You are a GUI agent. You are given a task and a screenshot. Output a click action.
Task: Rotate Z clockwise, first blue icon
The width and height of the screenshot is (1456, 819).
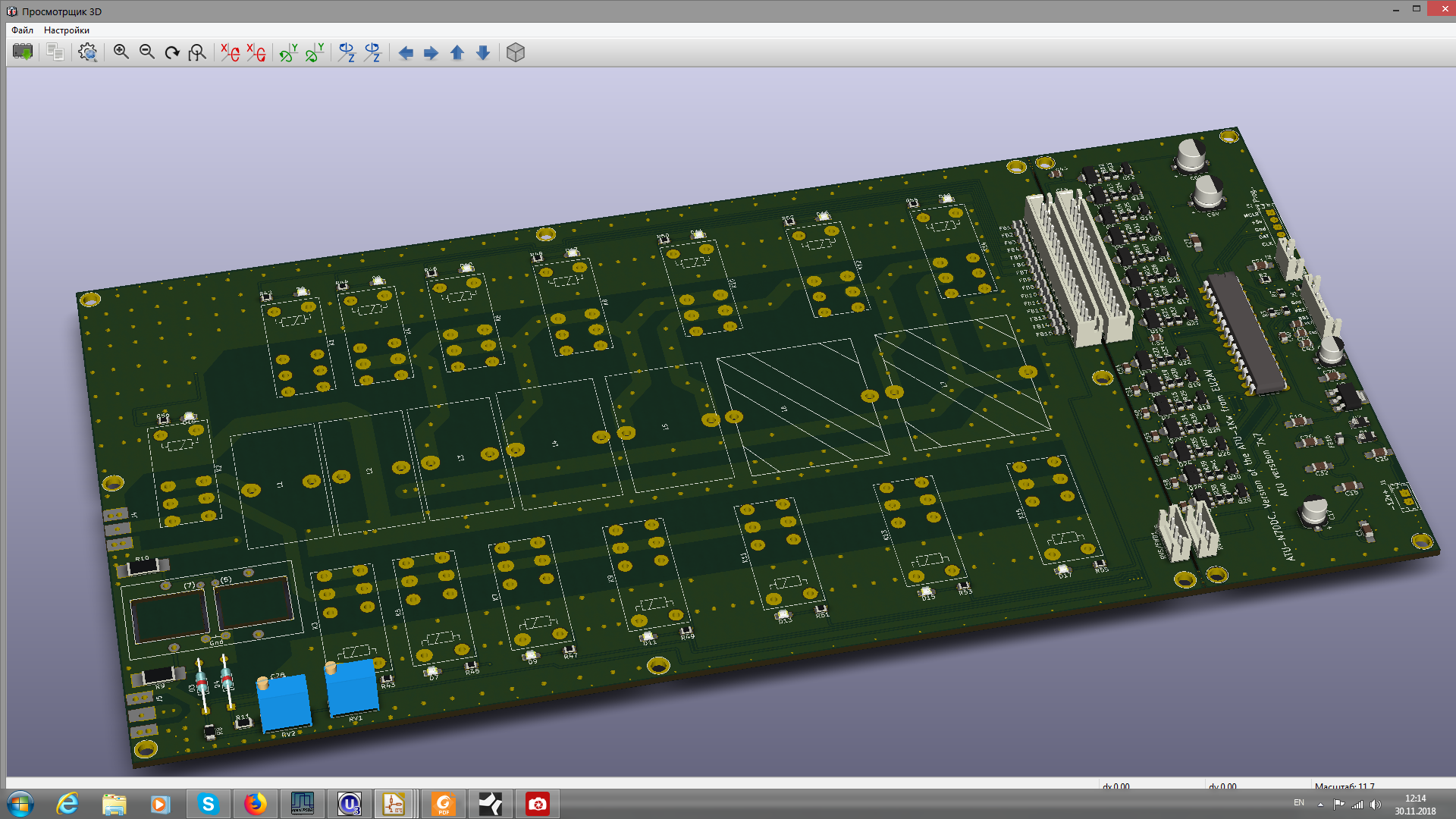[347, 52]
